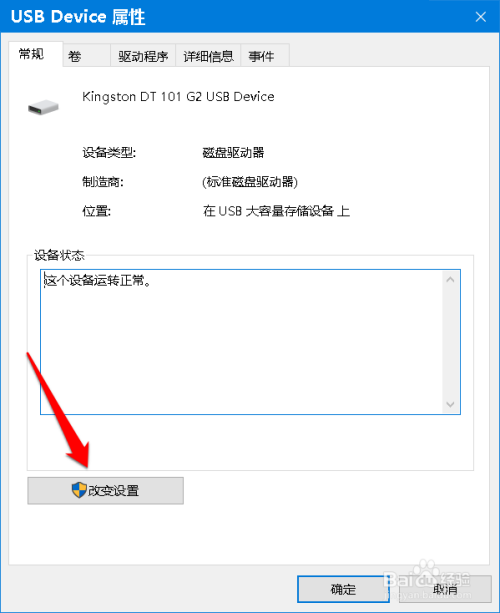The image size is (500, 613).
Task: Click the status box scroll-down arrow
Action: 450,404
